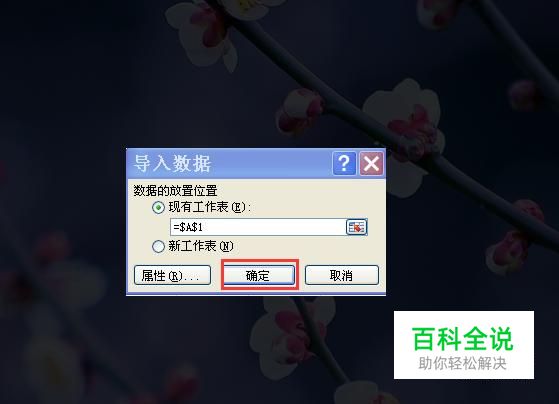The image size is (559, 404).
Task: Dismiss the dialog using 取消 button
Action: (x=342, y=275)
